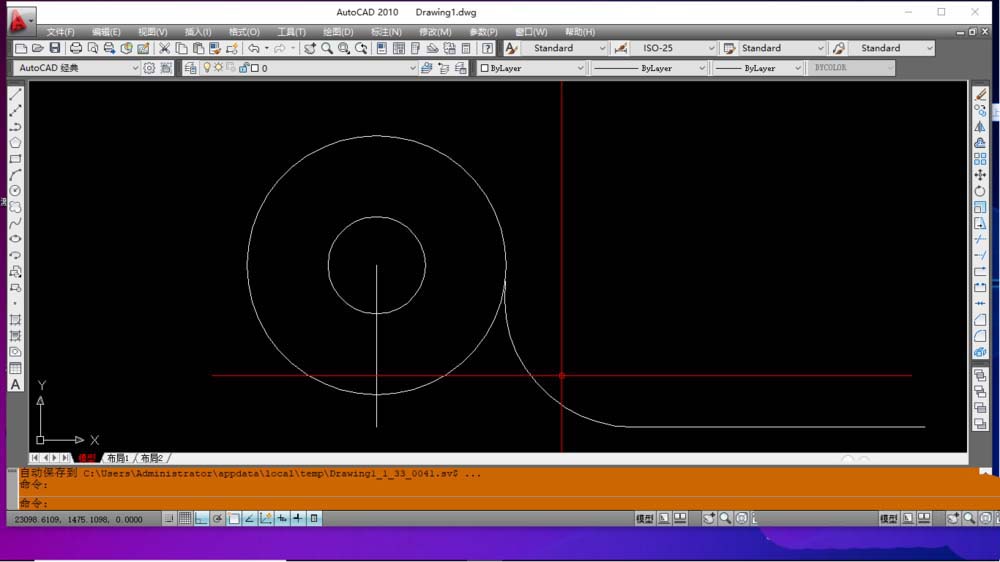Select the Table tool in draw toolbar
Viewport: 1000px width, 562px height.
point(15,368)
